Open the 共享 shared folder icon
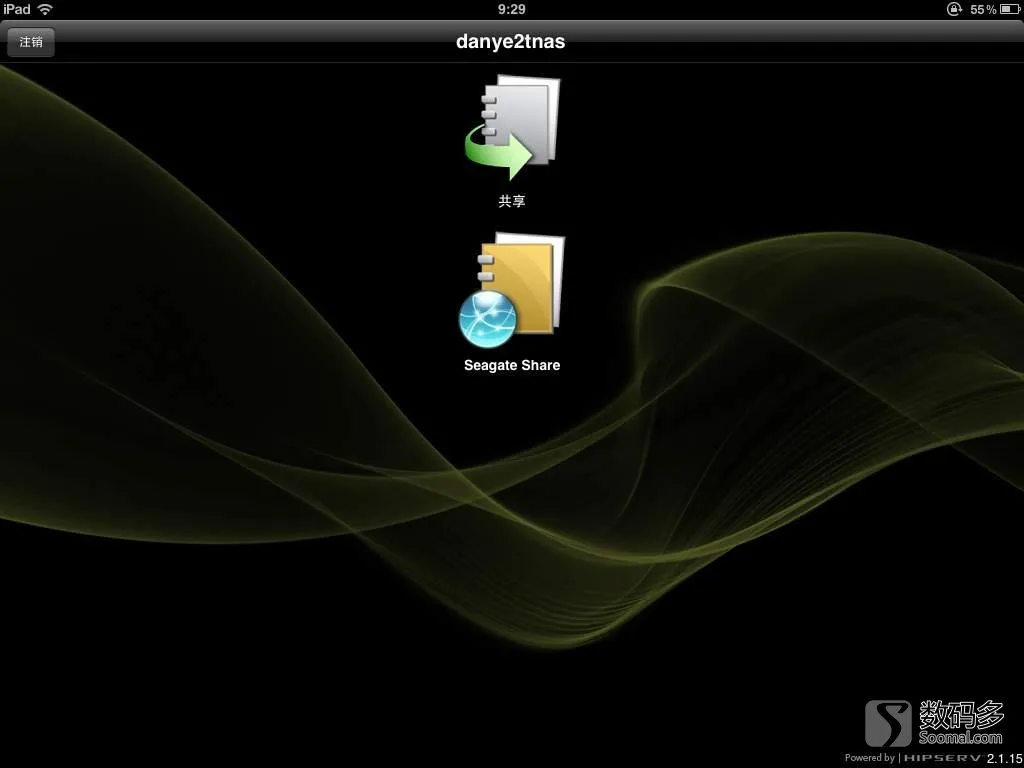The height and width of the screenshot is (768, 1024). pos(512,127)
